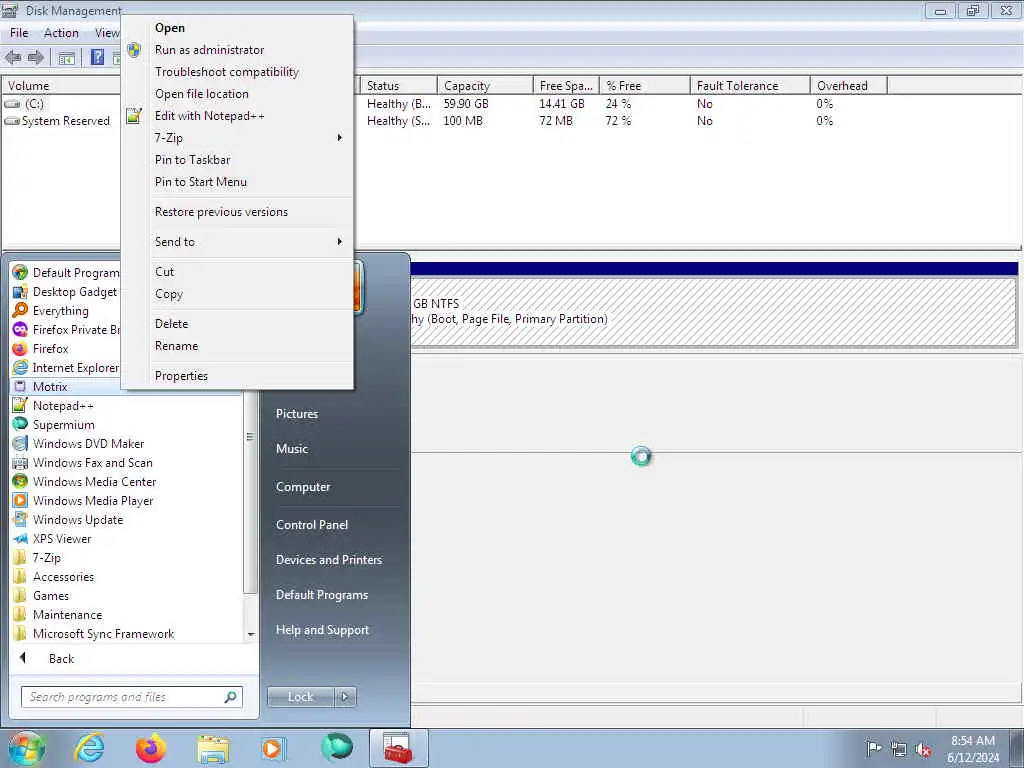Select Delete in the context menu

coord(238,323)
